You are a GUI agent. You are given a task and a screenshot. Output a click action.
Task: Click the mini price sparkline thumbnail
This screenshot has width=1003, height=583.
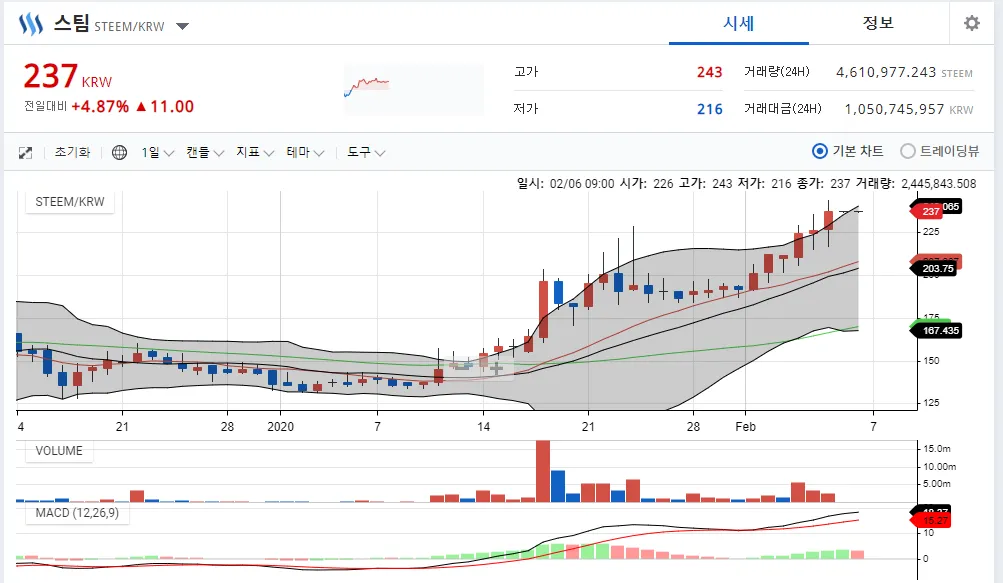pos(414,90)
